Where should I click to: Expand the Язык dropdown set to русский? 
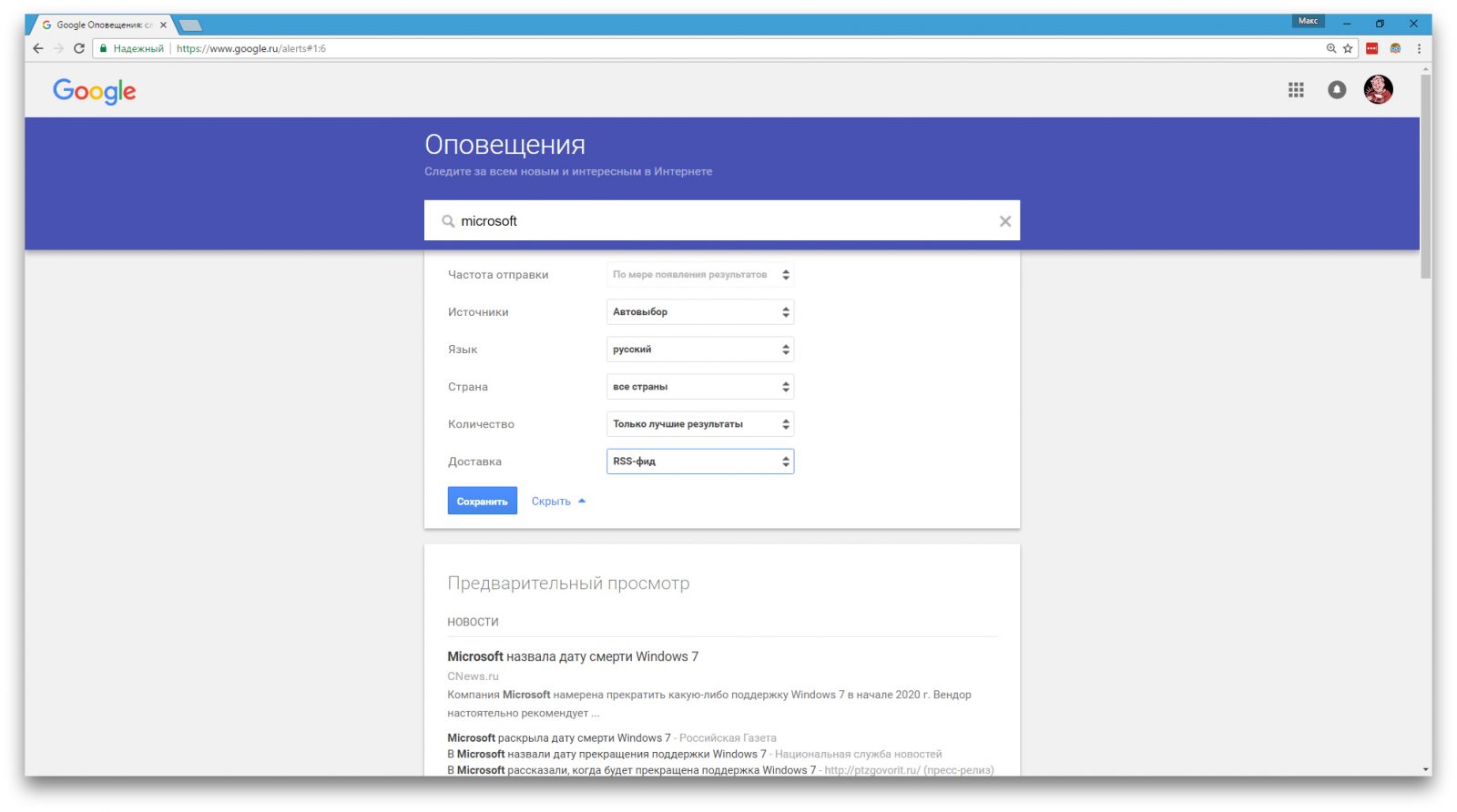[x=699, y=350]
